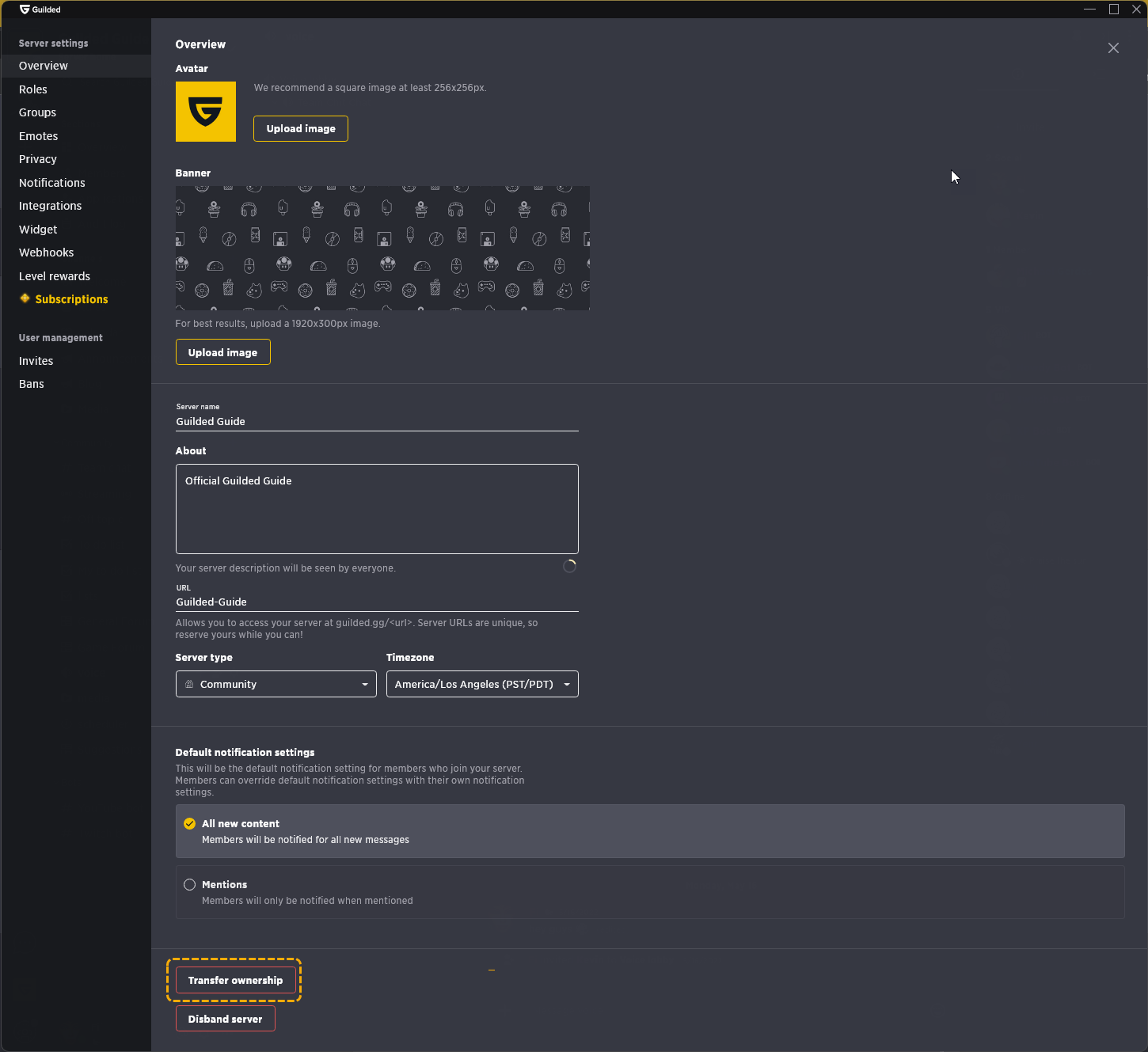Go to Level rewards settings
Screen dimensions: 1148x1052
click(75, 276)
